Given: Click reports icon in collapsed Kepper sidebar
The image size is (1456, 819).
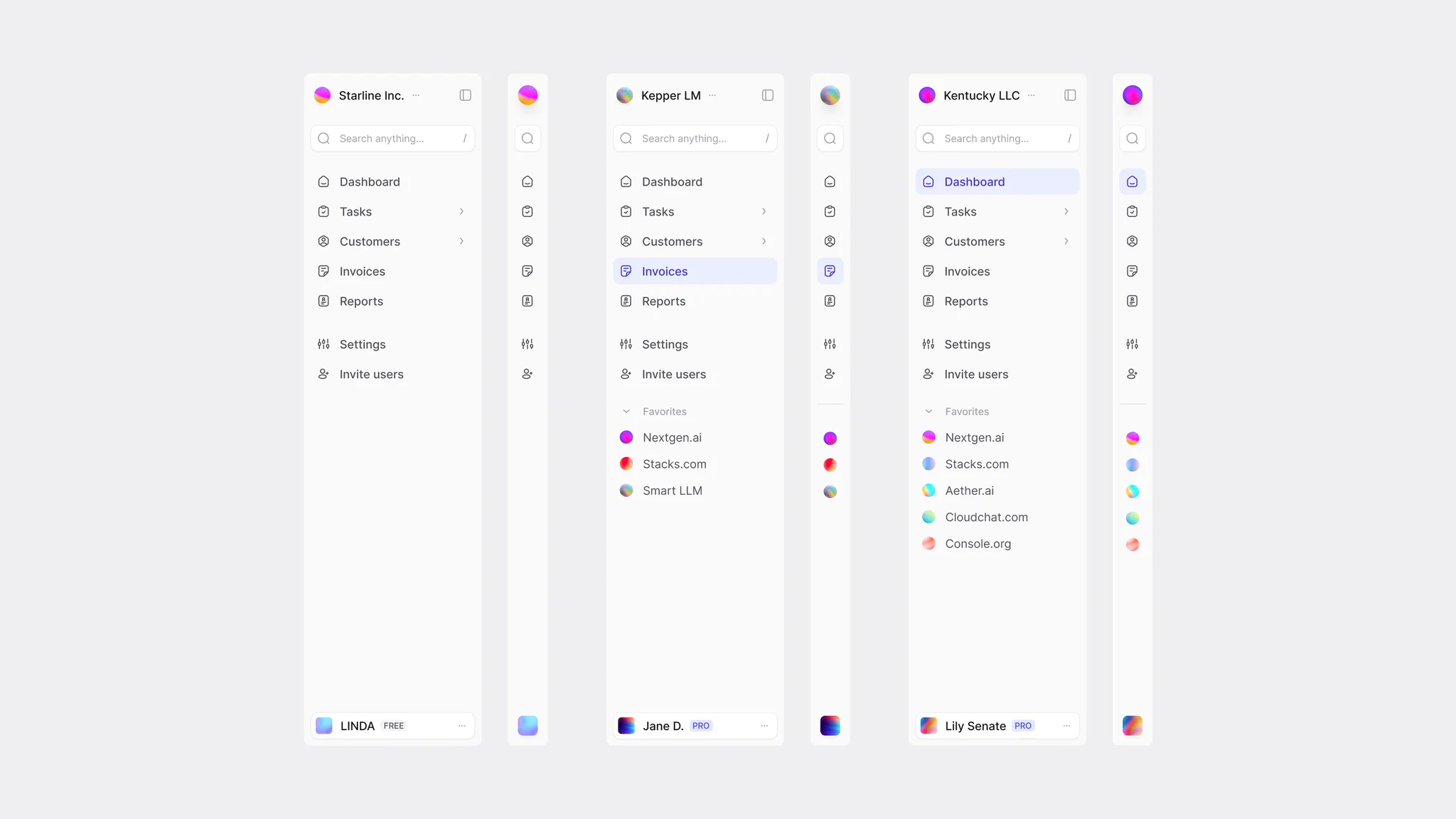Looking at the screenshot, I should coord(830,301).
